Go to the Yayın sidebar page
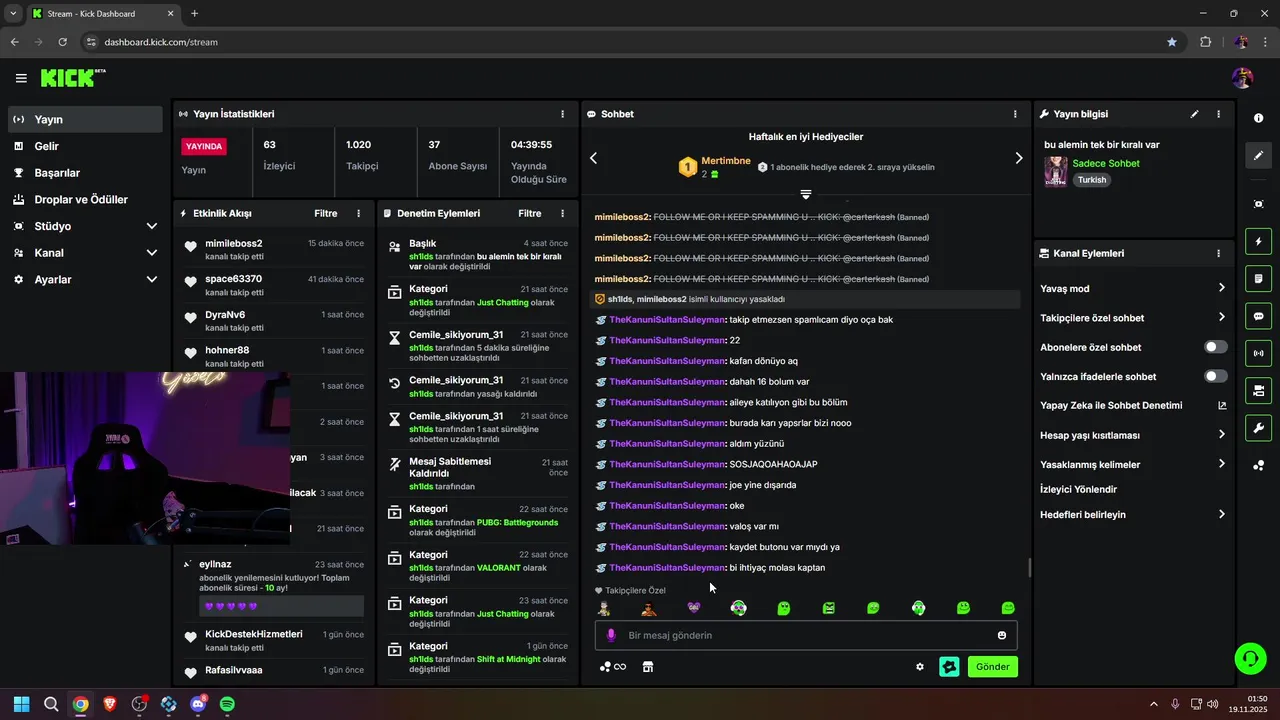This screenshot has width=1280, height=720. click(85, 119)
